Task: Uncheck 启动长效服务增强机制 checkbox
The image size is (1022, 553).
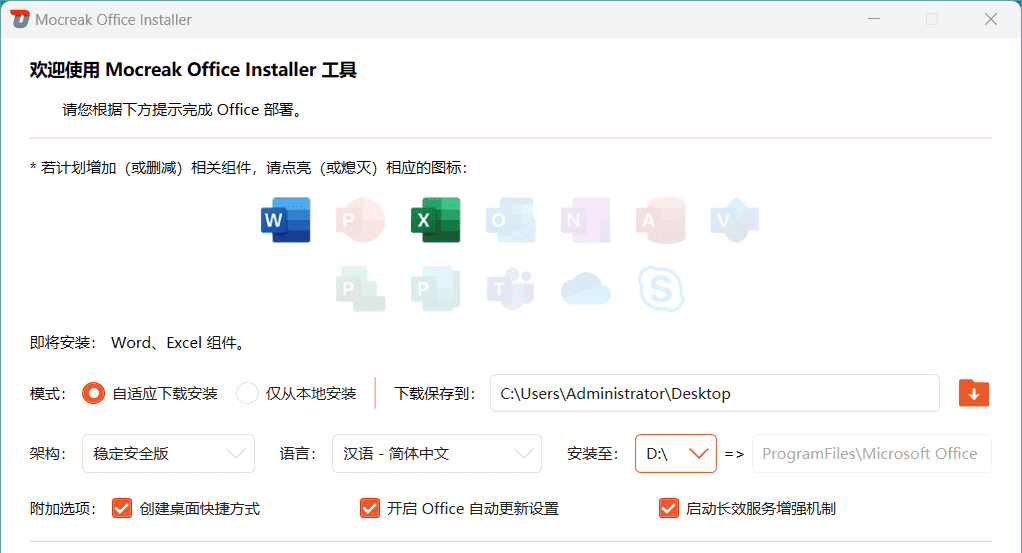Action: [668, 508]
